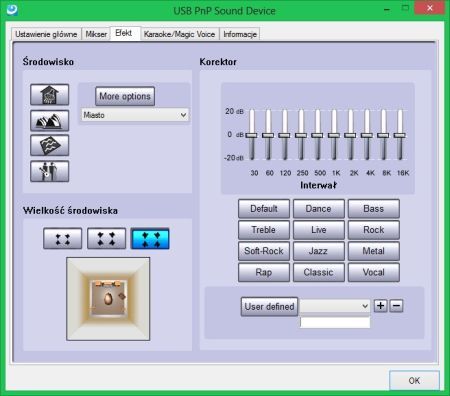
Task: Select the underwater environment icon
Action: 50,145
